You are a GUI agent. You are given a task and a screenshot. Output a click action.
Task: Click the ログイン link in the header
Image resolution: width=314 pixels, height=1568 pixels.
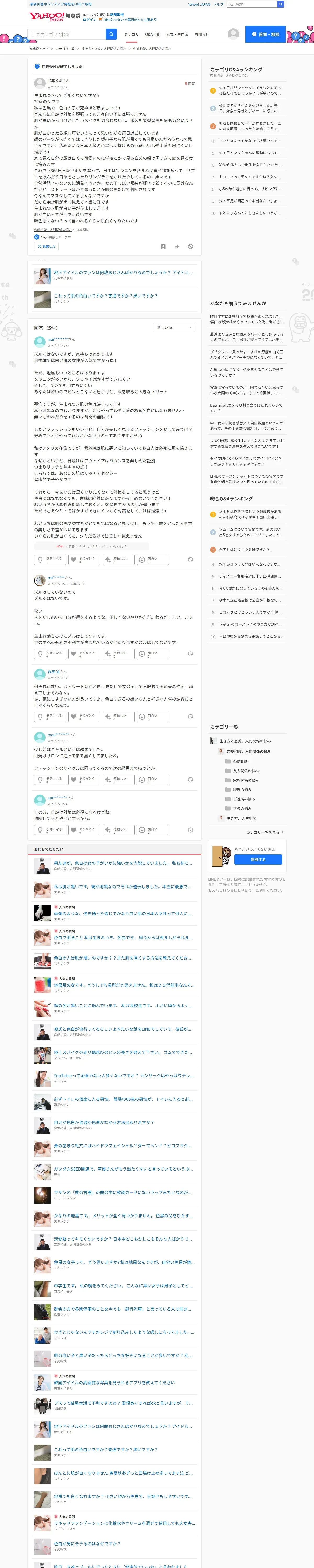pos(90,20)
